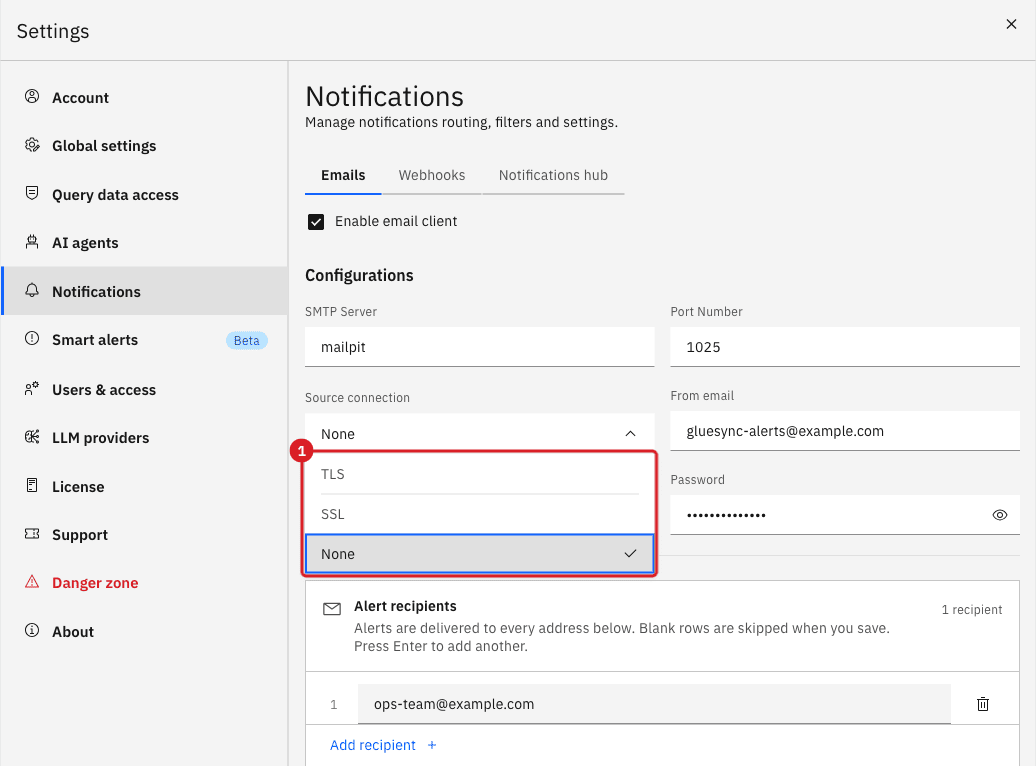
Task: Click the Danger zone warning triangle icon
Action: [32, 582]
